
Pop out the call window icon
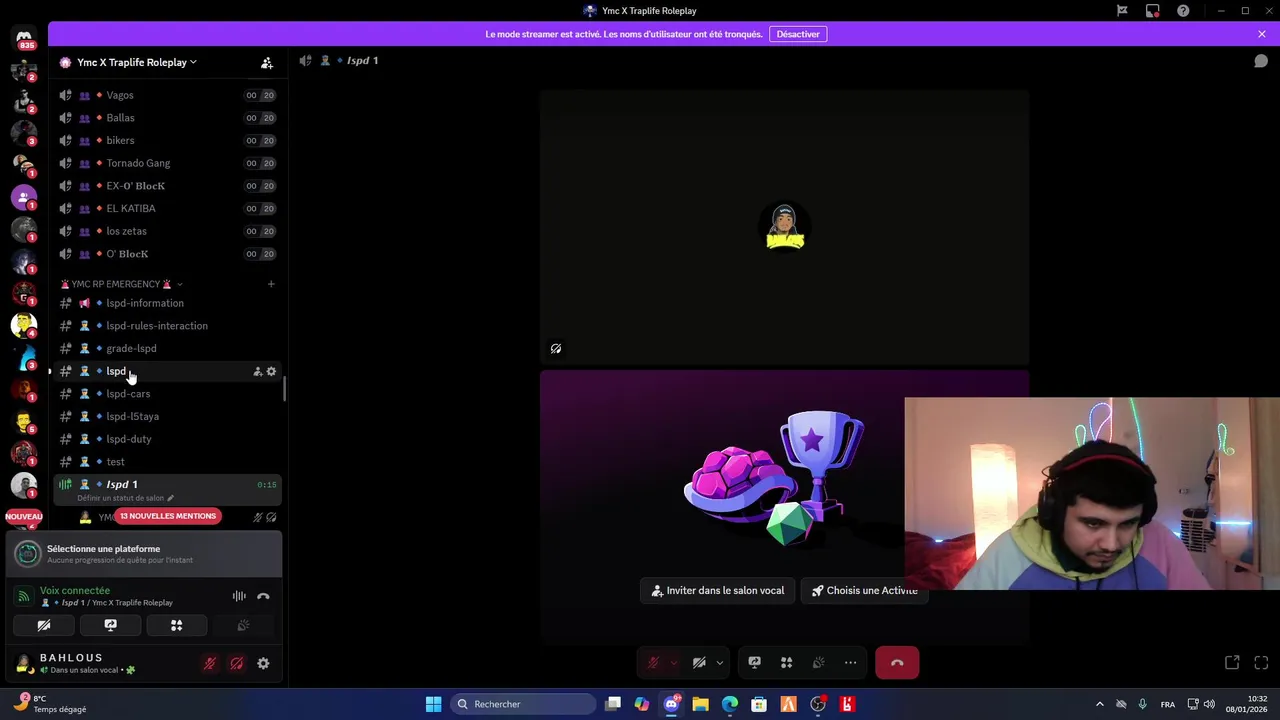point(1232,663)
